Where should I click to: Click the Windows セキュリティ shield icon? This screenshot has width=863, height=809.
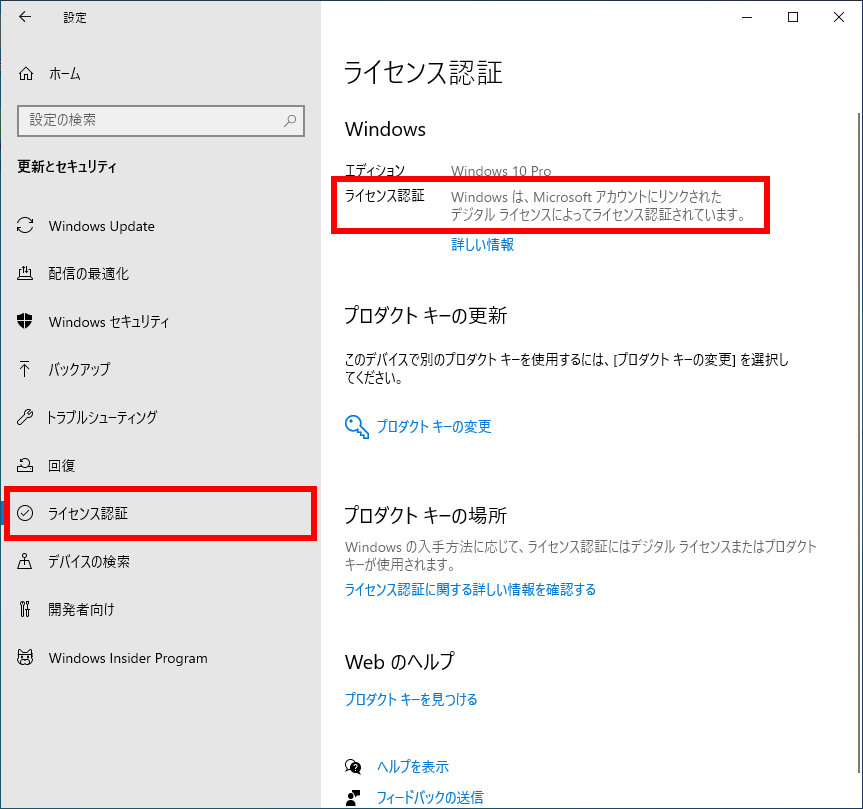(x=25, y=321)
